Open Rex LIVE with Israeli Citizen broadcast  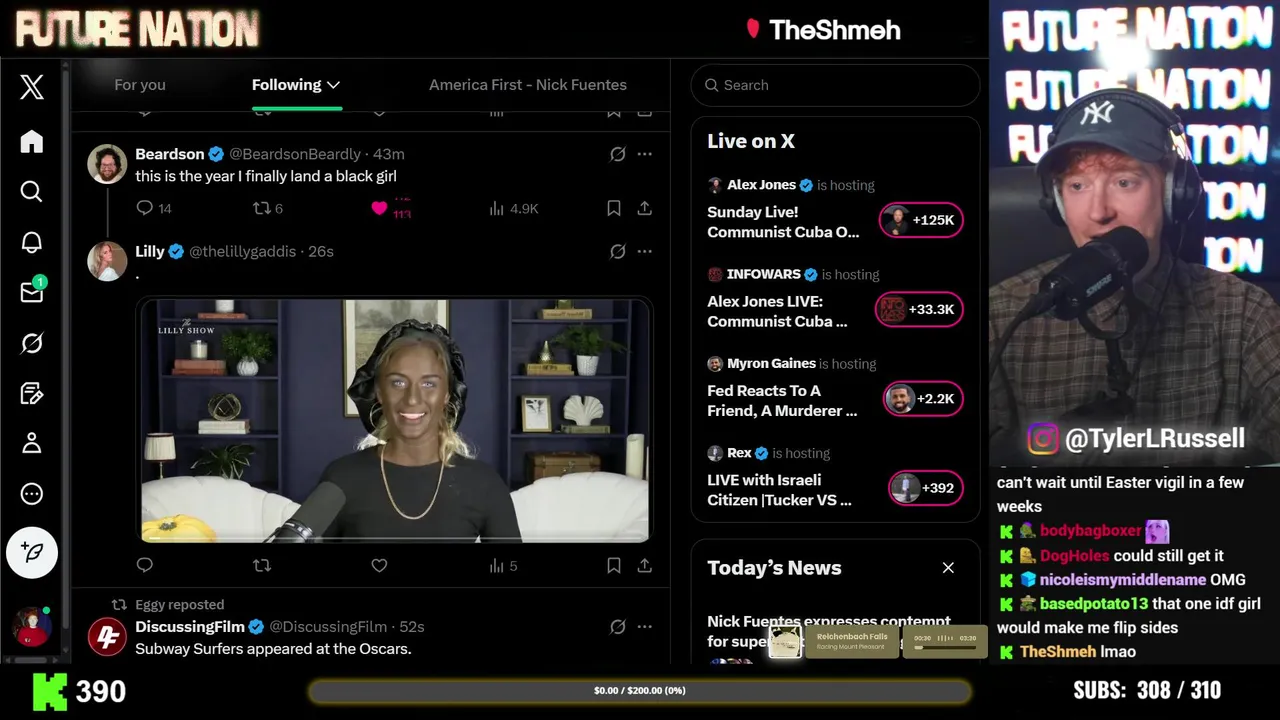(779, 490)
